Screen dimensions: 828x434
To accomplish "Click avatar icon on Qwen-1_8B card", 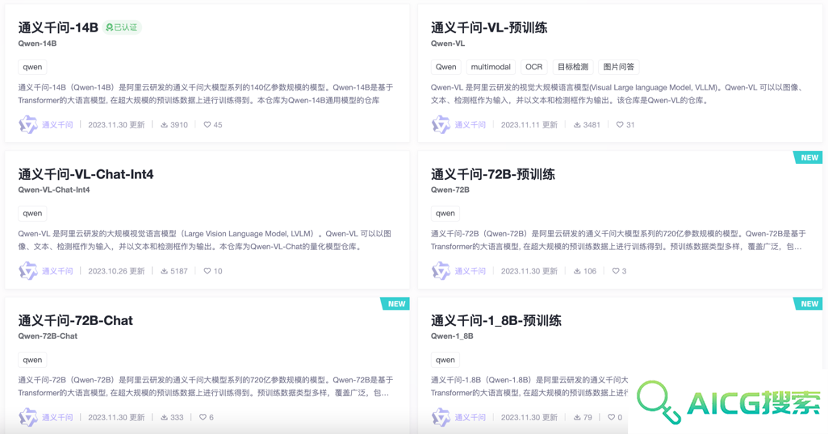I will click(441, 417).
